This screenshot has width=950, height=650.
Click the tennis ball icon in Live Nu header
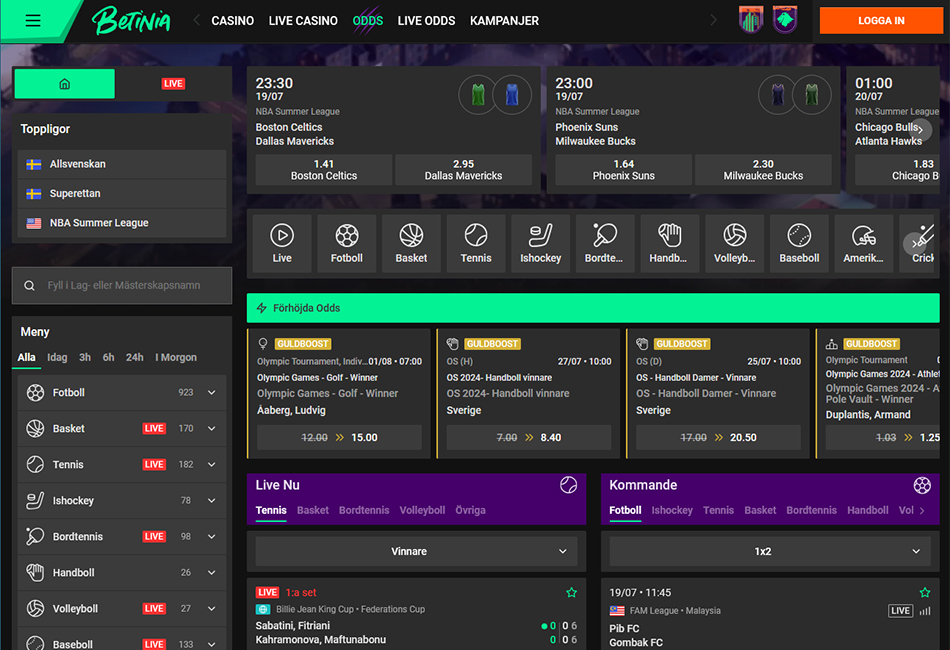[x=568, y=485]
